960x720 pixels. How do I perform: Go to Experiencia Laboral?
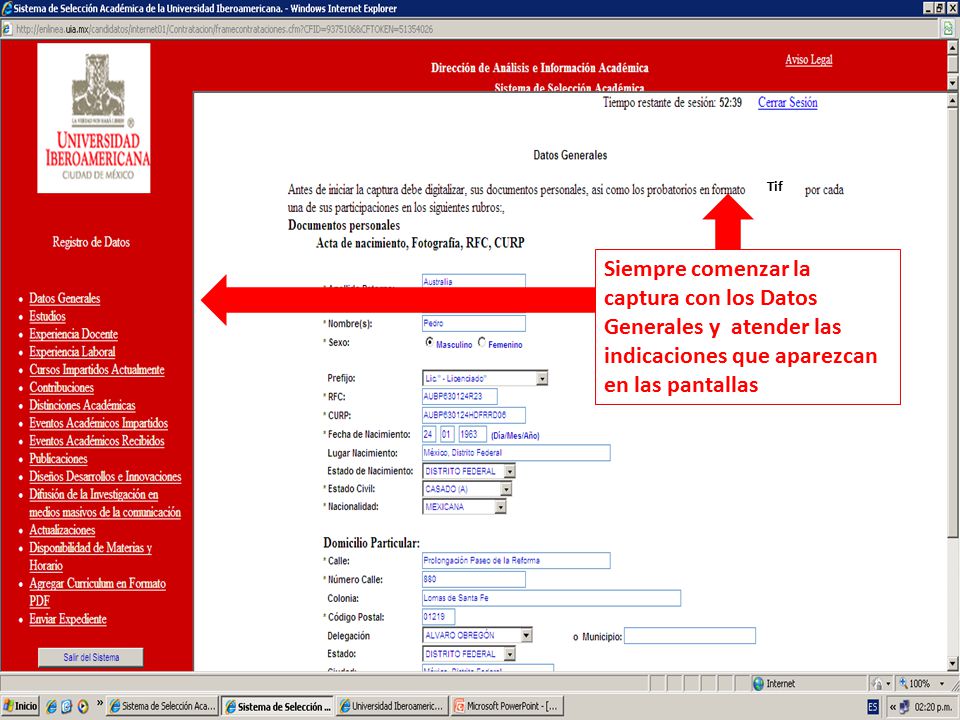(72, 351)
